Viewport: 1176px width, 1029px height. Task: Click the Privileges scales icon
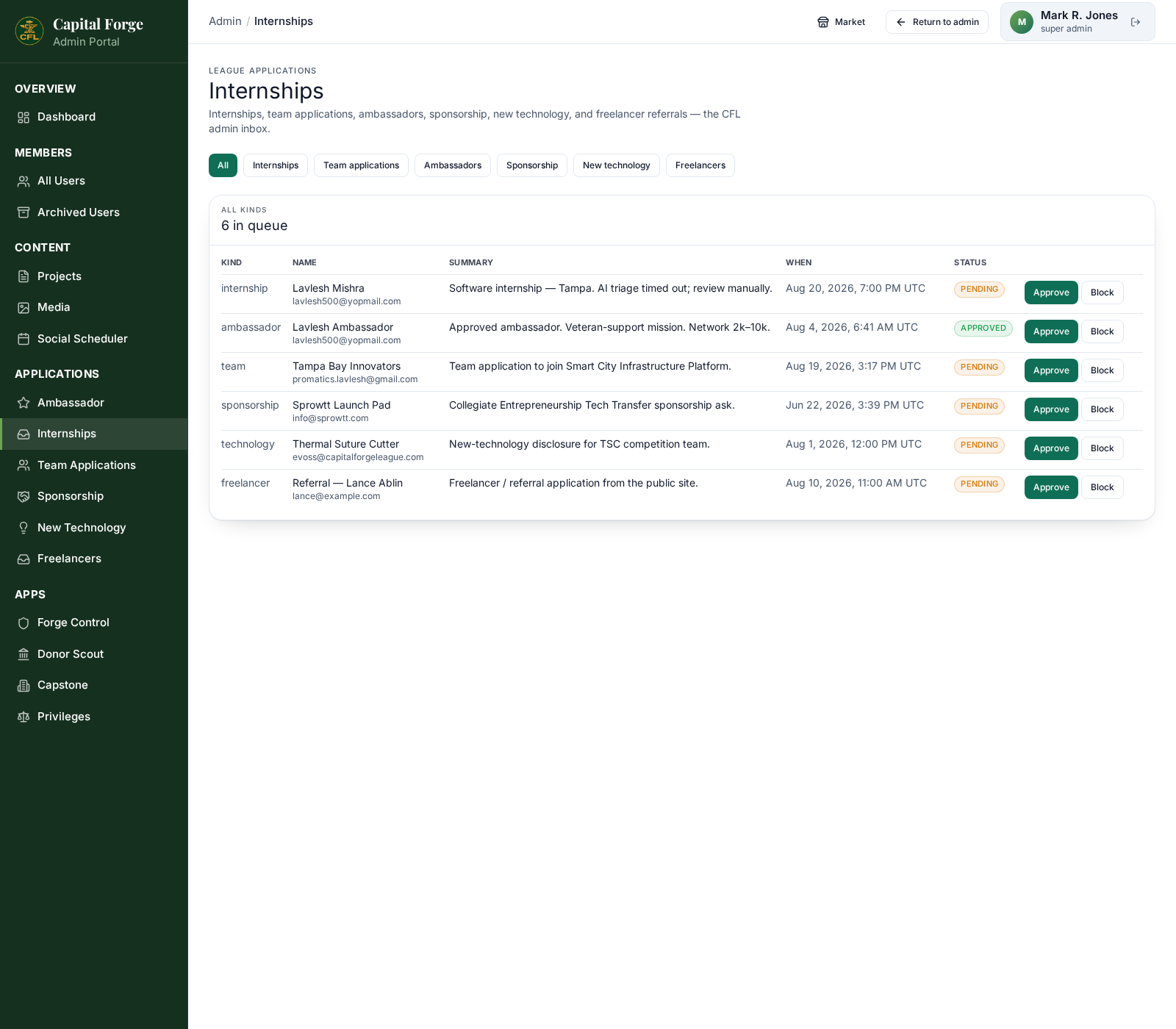[24, 717]
